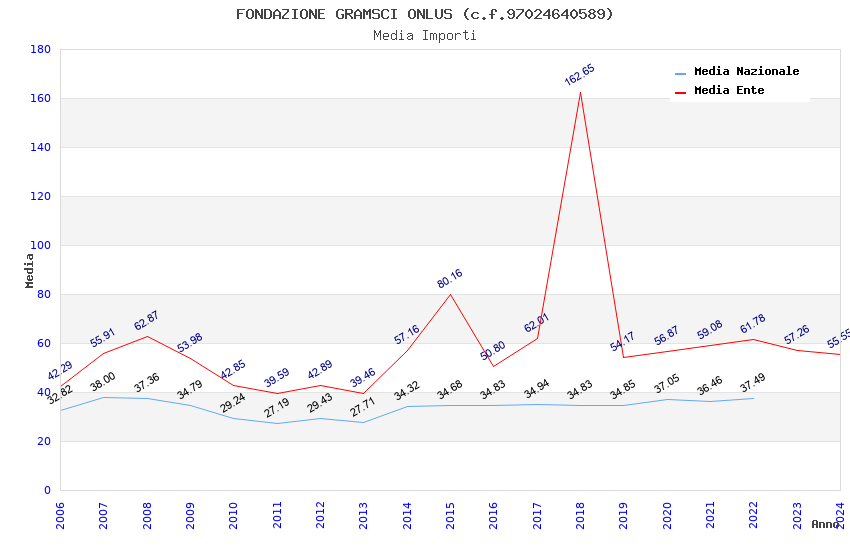Click the 57.26 data label
Image resolution: width=850 pixels, height=550 pixels.
[x=796, y=334]
